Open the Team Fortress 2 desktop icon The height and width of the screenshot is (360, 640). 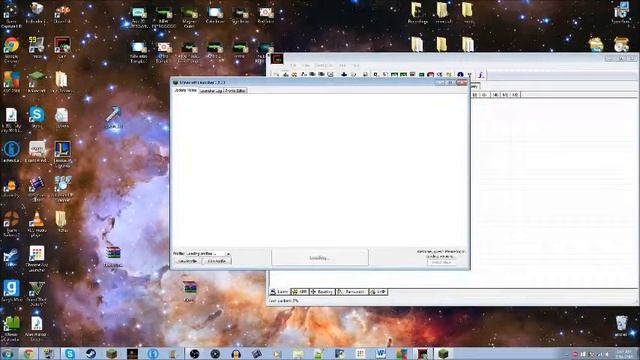pyautogui.click(x=11, y=224)
